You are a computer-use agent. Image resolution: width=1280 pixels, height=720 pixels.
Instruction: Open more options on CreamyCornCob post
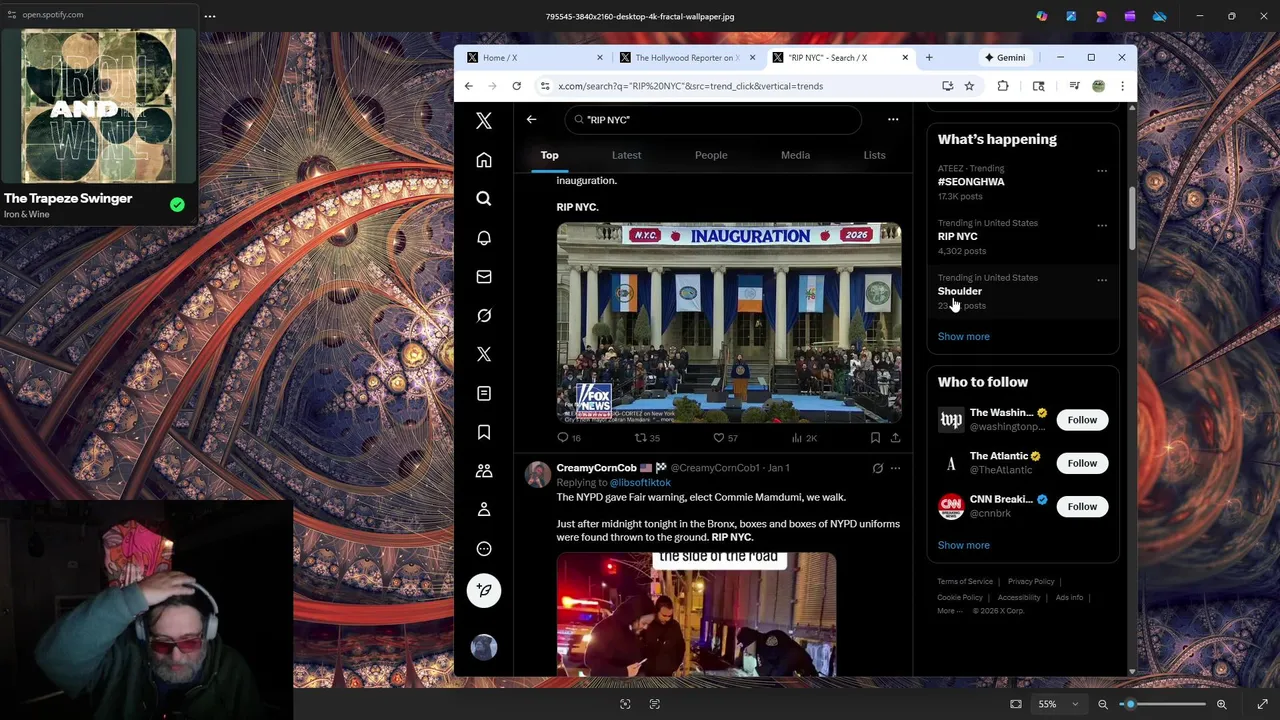(895, 468)
